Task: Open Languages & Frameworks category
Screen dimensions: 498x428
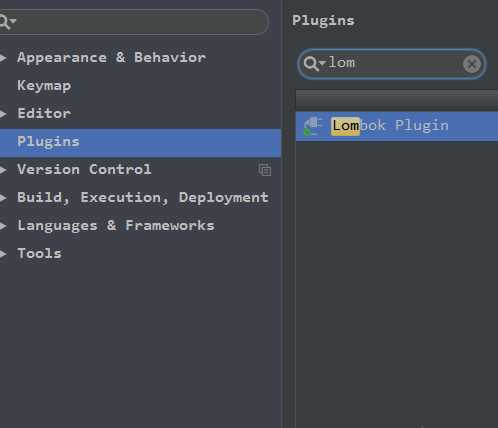Action: (116, 226)
